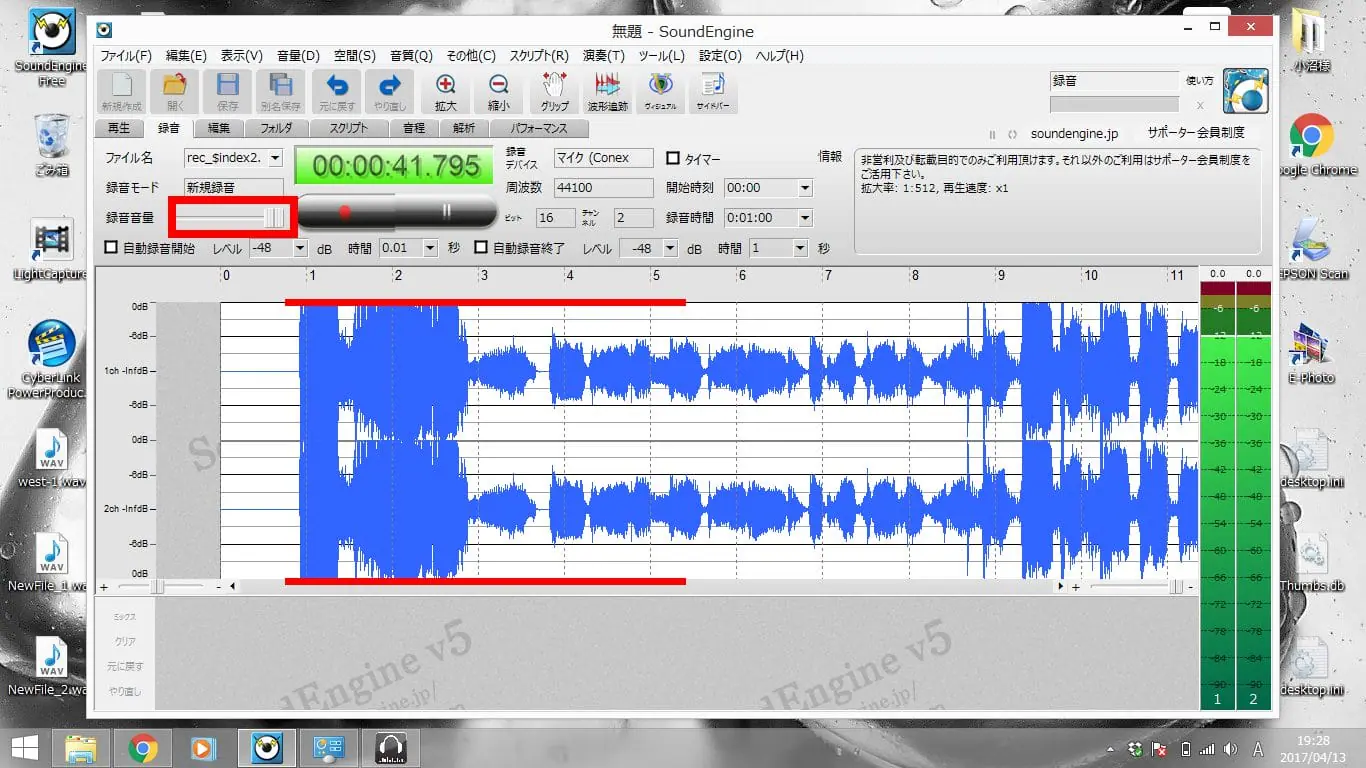The height and width of the screenshot is (768, 1366).
Task: Open the Google Chrome desktop shortcut
Action: click(1310, 145)
